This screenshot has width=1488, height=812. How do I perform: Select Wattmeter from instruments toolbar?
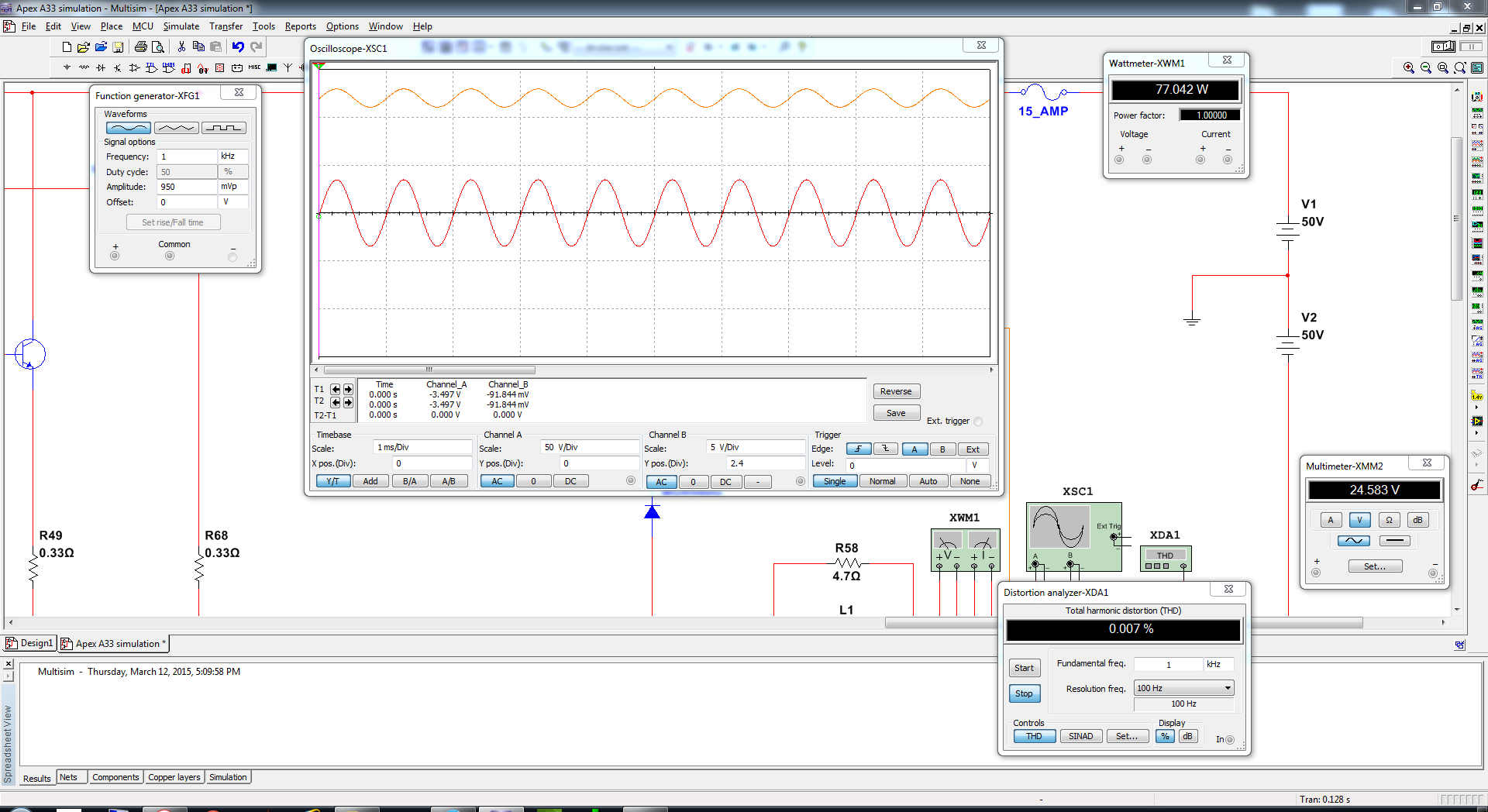point(1477,129)
